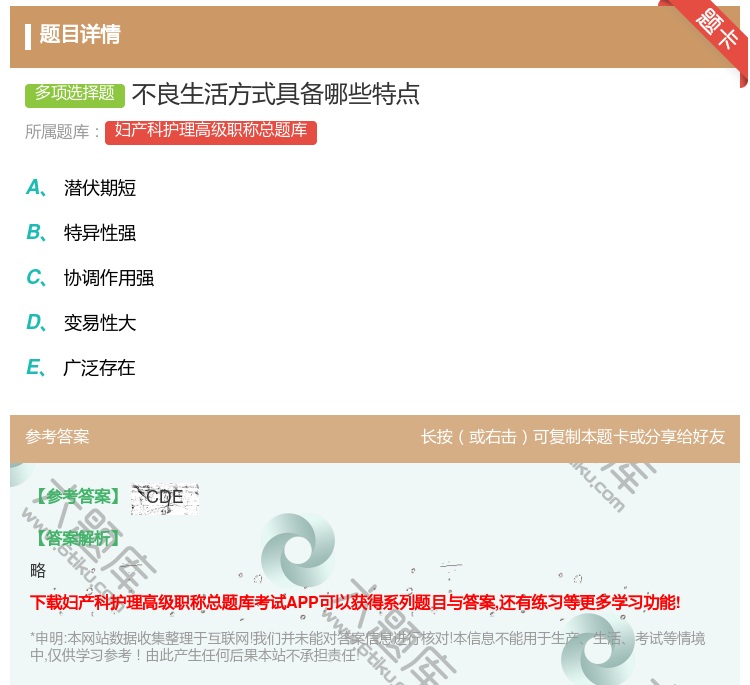Click the green 【答案解析】 label
Image resolution: width=750 pixels, height=685 pixels.
78,539
